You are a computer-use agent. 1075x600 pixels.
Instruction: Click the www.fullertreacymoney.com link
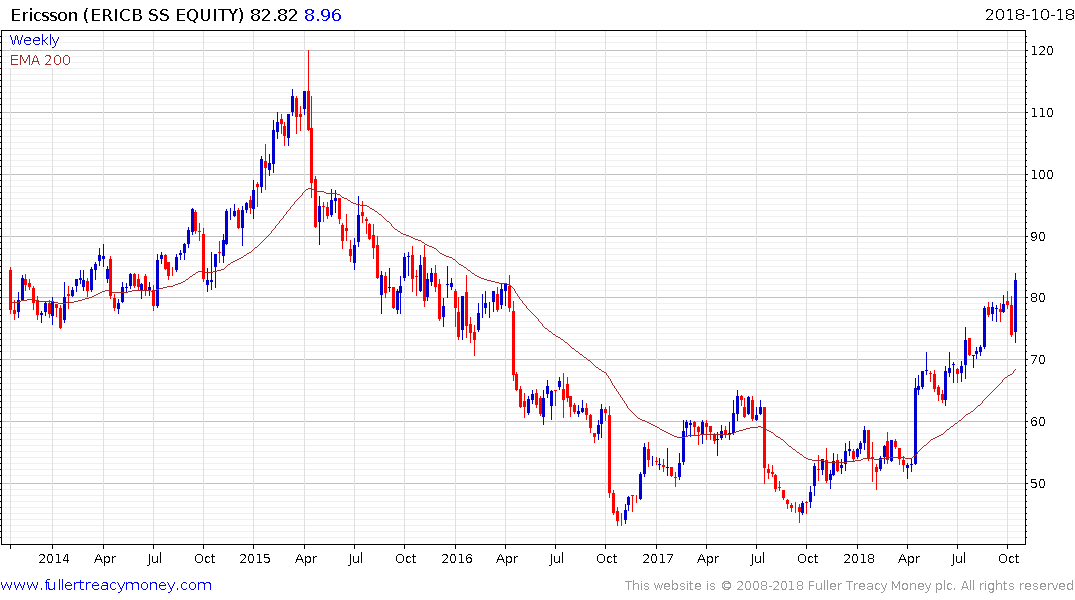point(106,585)
